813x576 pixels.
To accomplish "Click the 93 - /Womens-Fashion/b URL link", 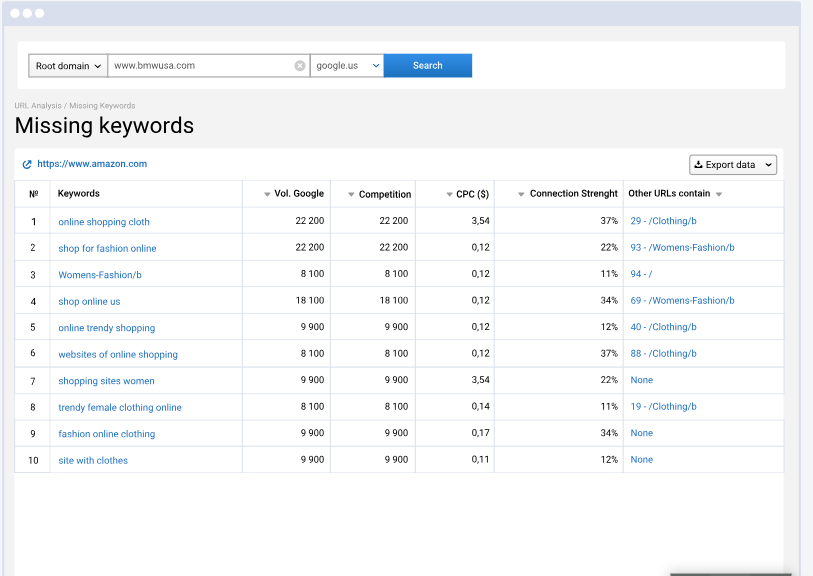I will click(681, 247).
